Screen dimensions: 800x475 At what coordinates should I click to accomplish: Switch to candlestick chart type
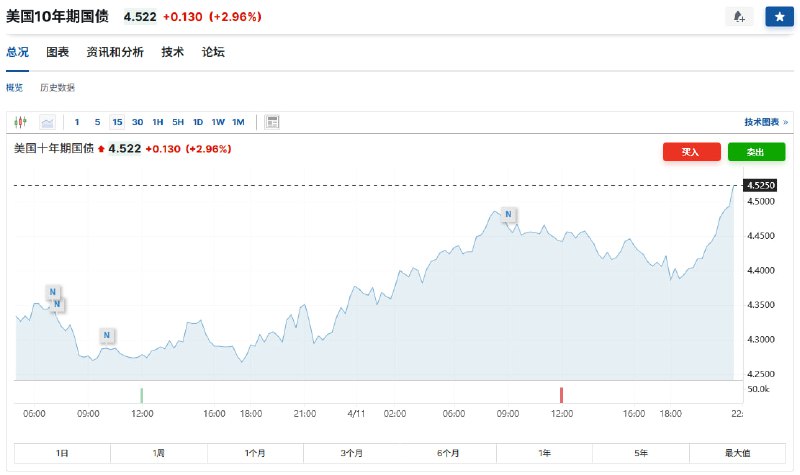[x=22, y=122]
